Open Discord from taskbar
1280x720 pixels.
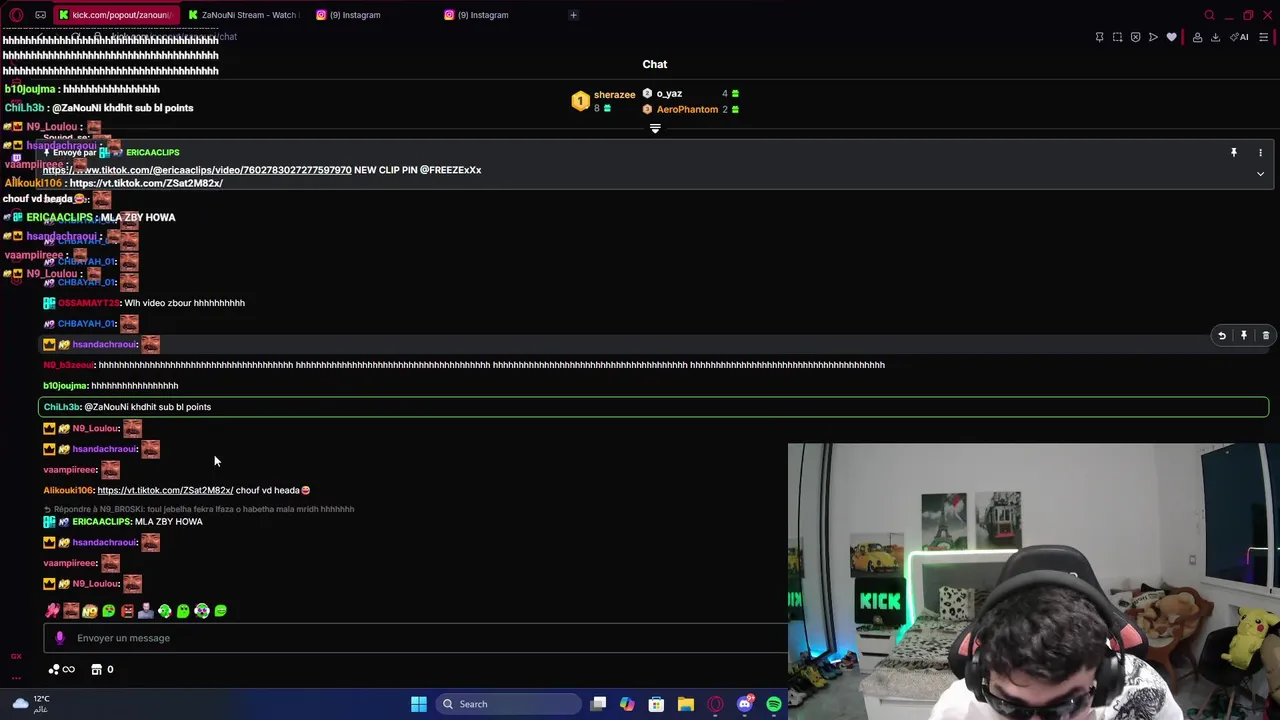point(744,704)
